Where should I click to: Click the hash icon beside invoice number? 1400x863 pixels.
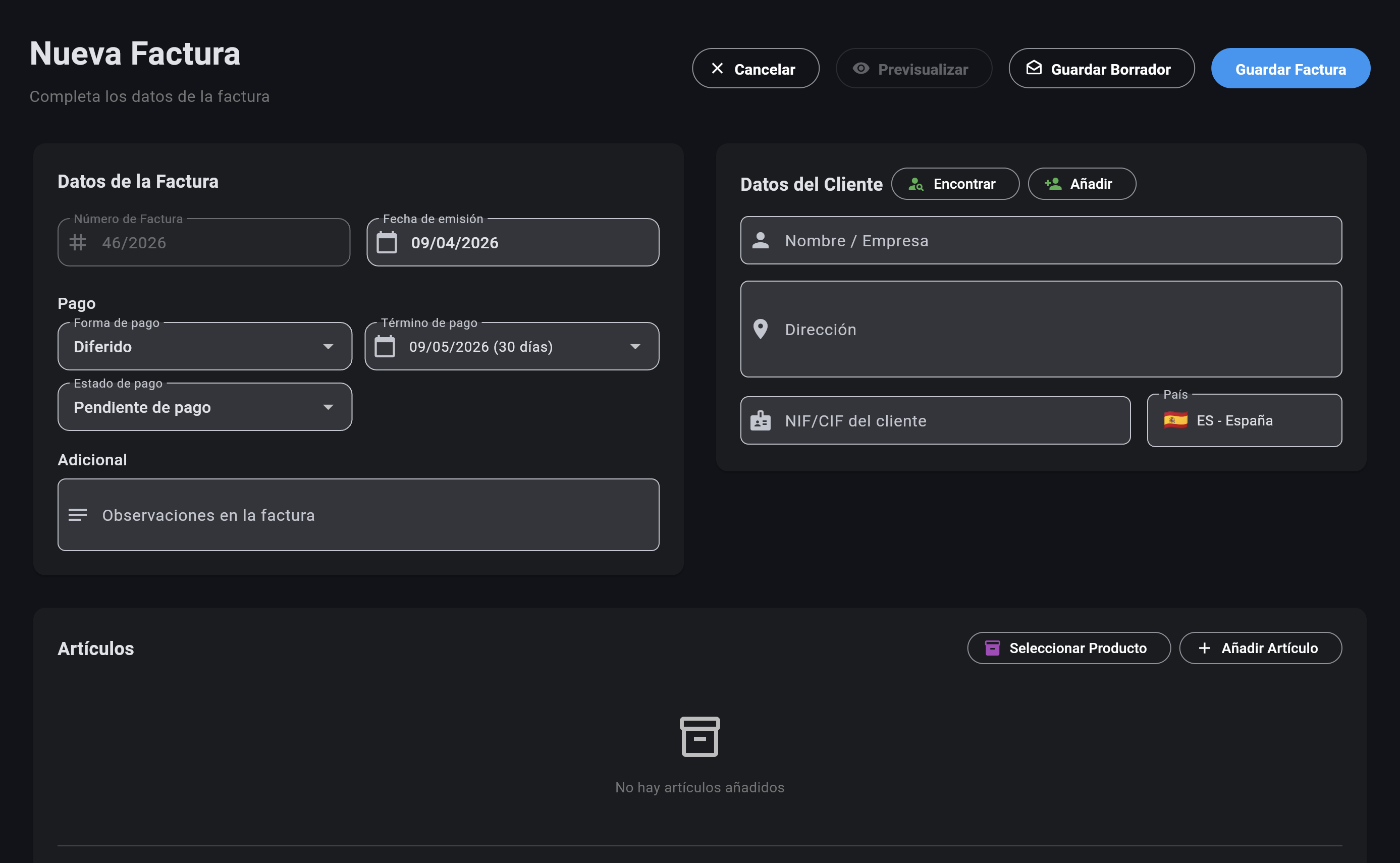(78, 243)
